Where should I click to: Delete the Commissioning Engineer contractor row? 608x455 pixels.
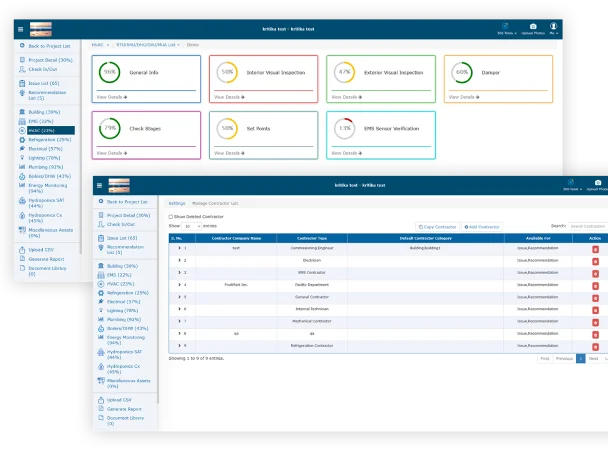click(595, 249)
